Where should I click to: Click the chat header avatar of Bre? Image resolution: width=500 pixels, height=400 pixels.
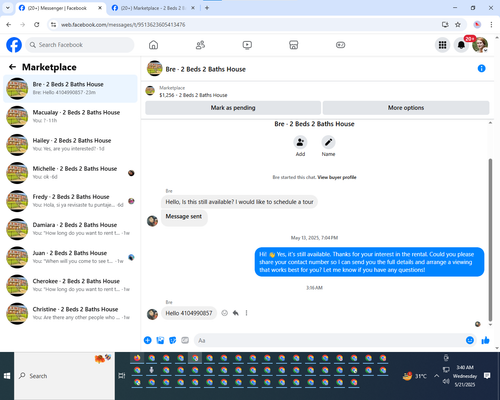[x=155, y=68]
